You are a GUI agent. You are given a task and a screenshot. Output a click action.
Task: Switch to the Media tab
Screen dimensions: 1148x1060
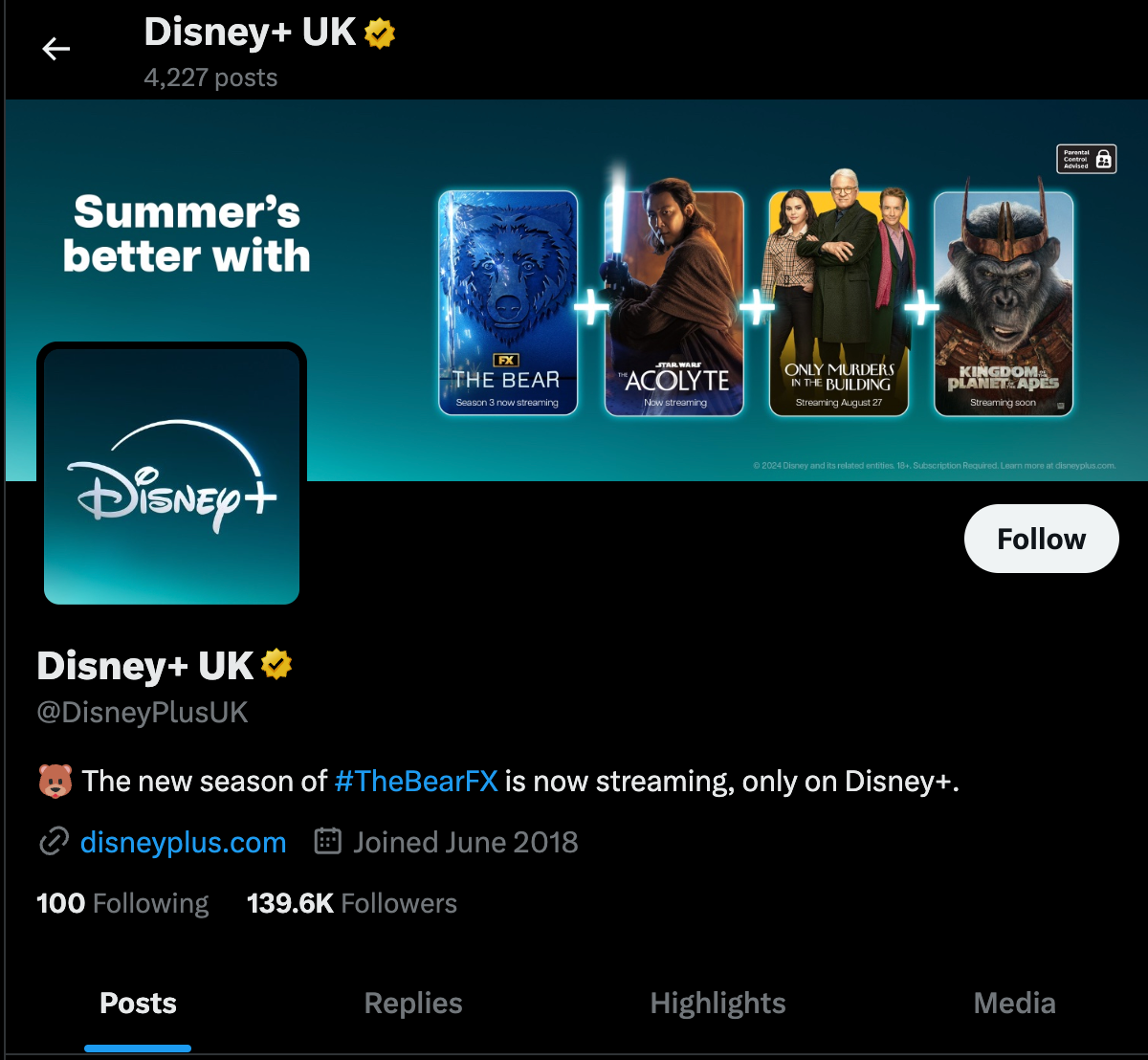(1014, 1003)
